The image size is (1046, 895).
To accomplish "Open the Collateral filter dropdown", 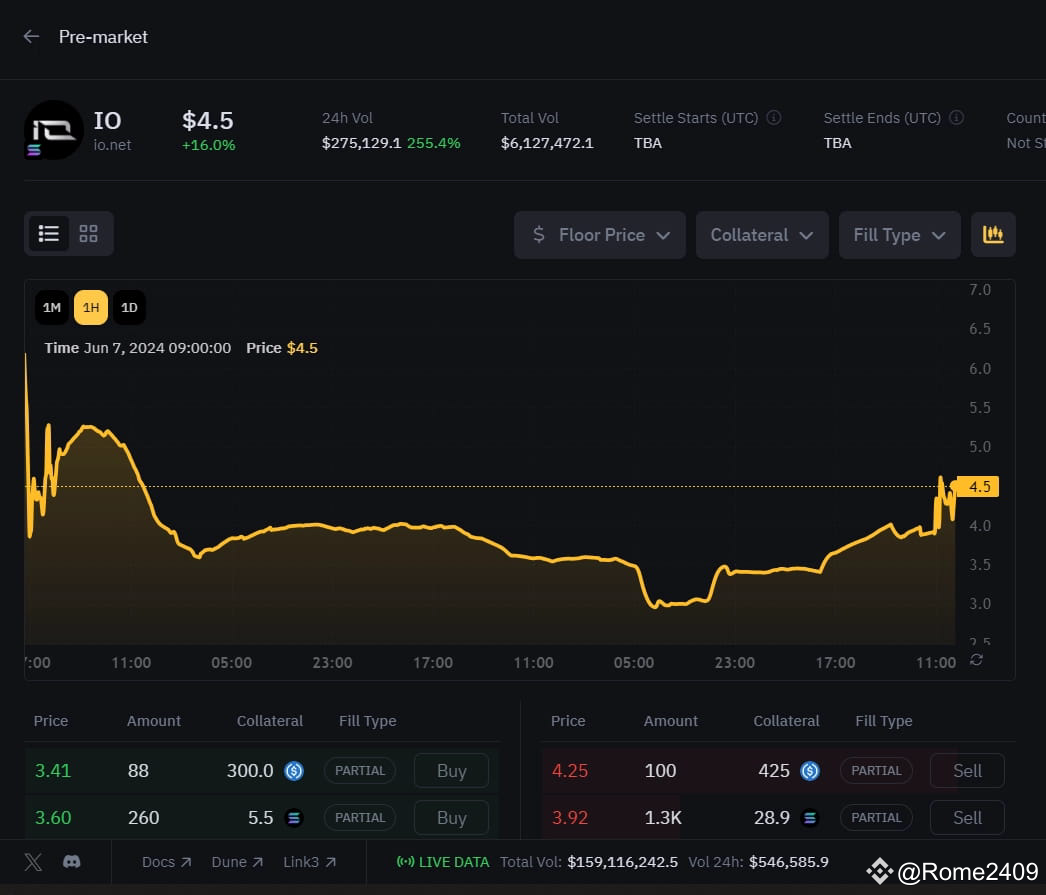I will click(762, 235).
